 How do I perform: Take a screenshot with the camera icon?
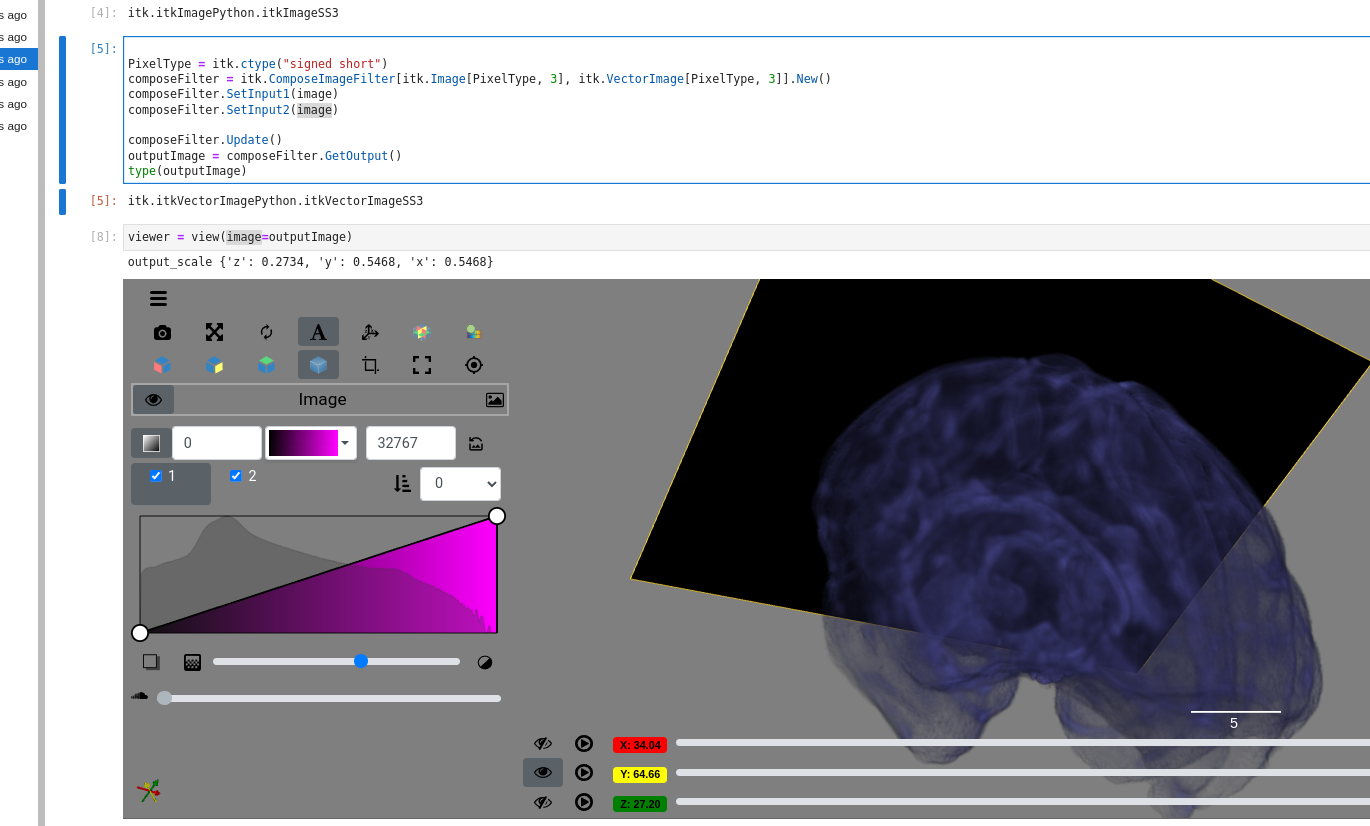161,331
